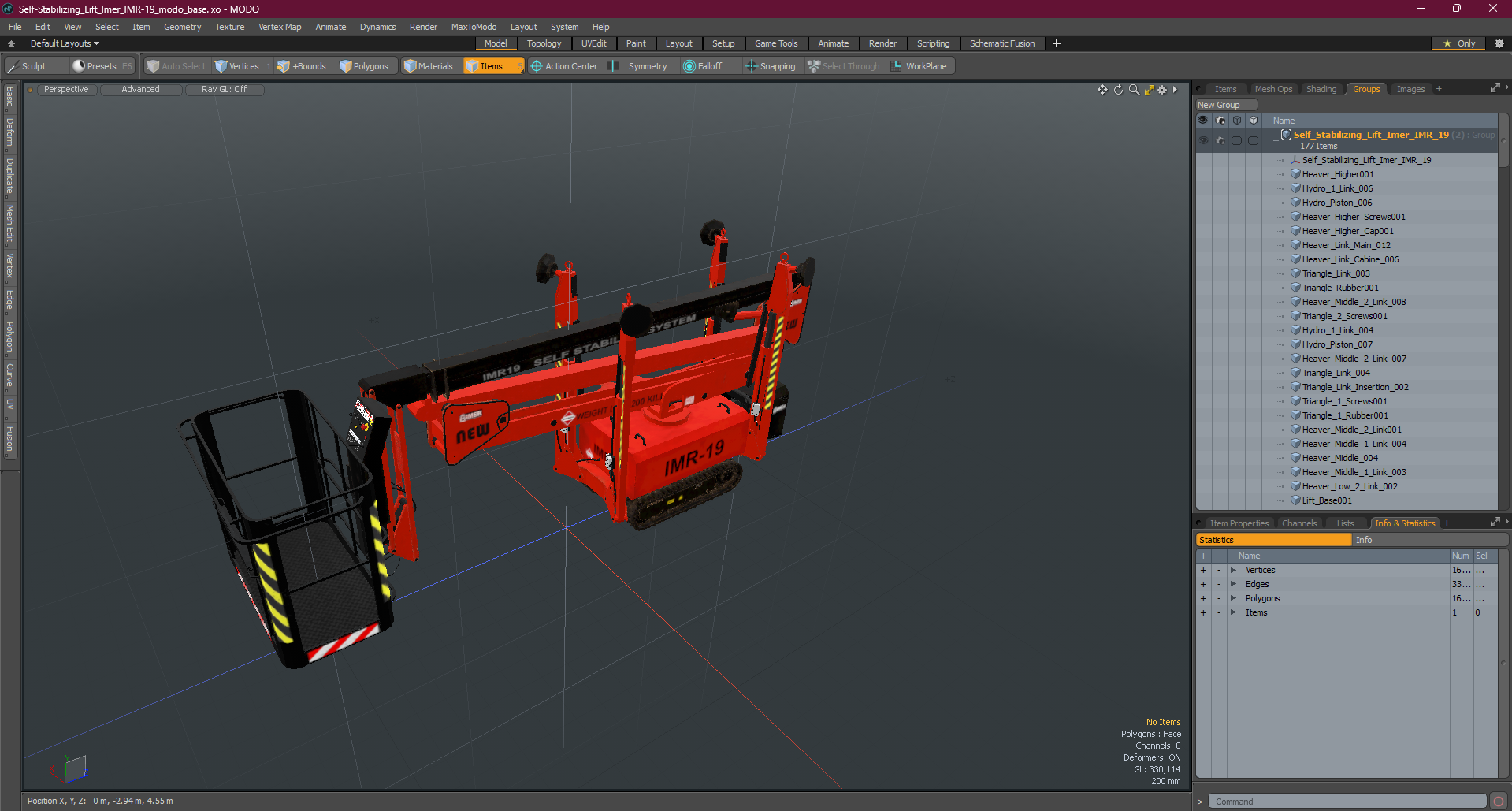Click the Heaver_Higher001 mesh icon

point(1295,174)
